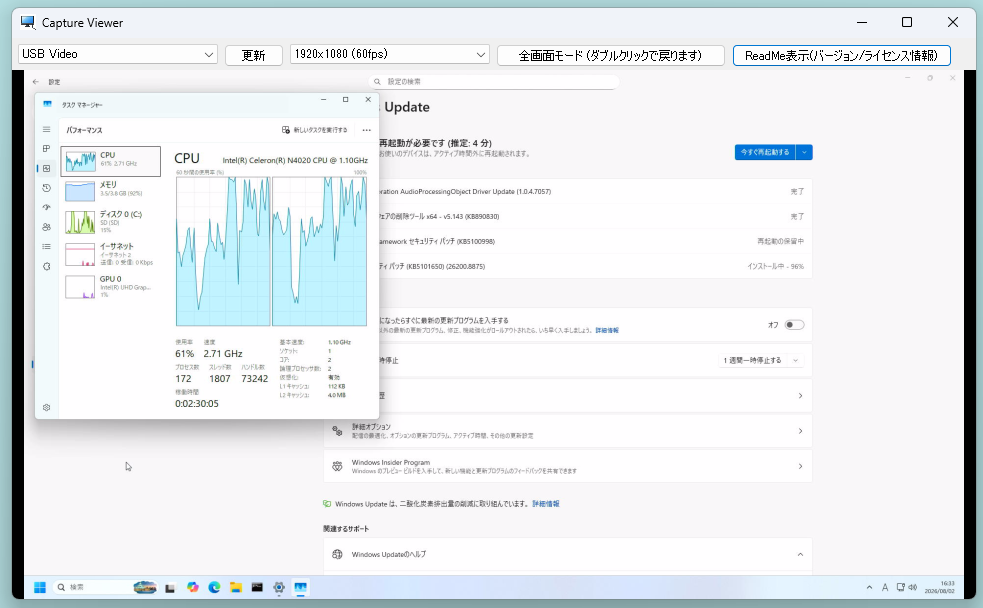Open Copilot from the taskbar
Image resolution: width=983 pixels, height=608 pixels.
192,587
